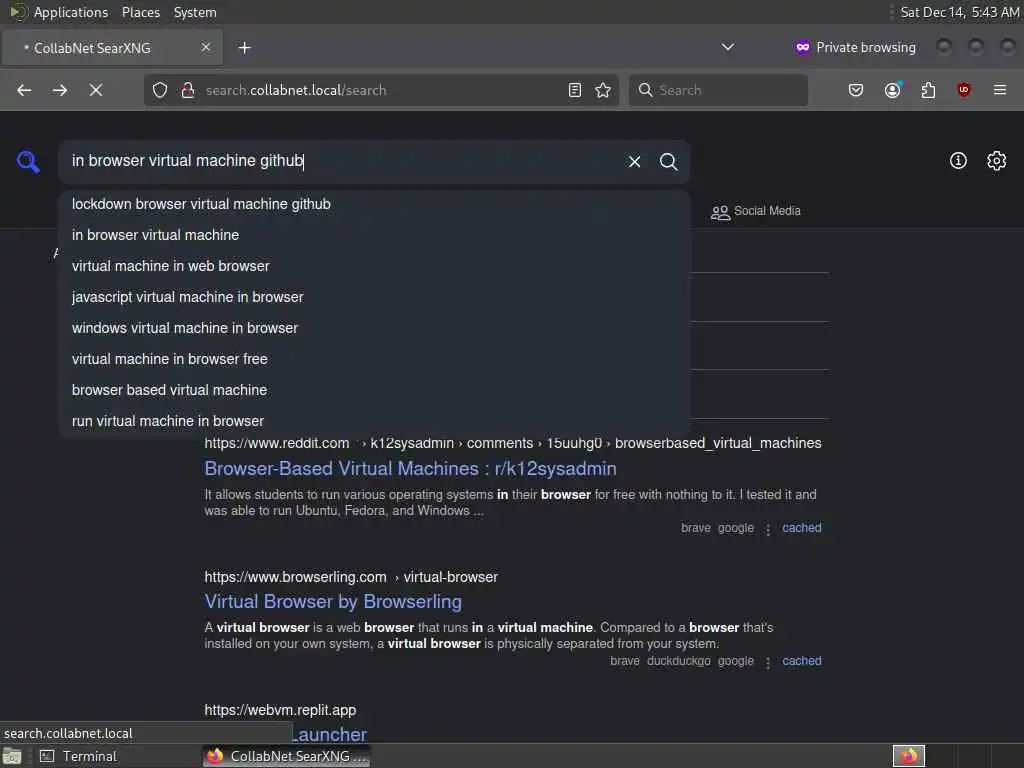Open Pocket save icon
Viewport: 1024px width, 768px height.
(x=856, y=90)
